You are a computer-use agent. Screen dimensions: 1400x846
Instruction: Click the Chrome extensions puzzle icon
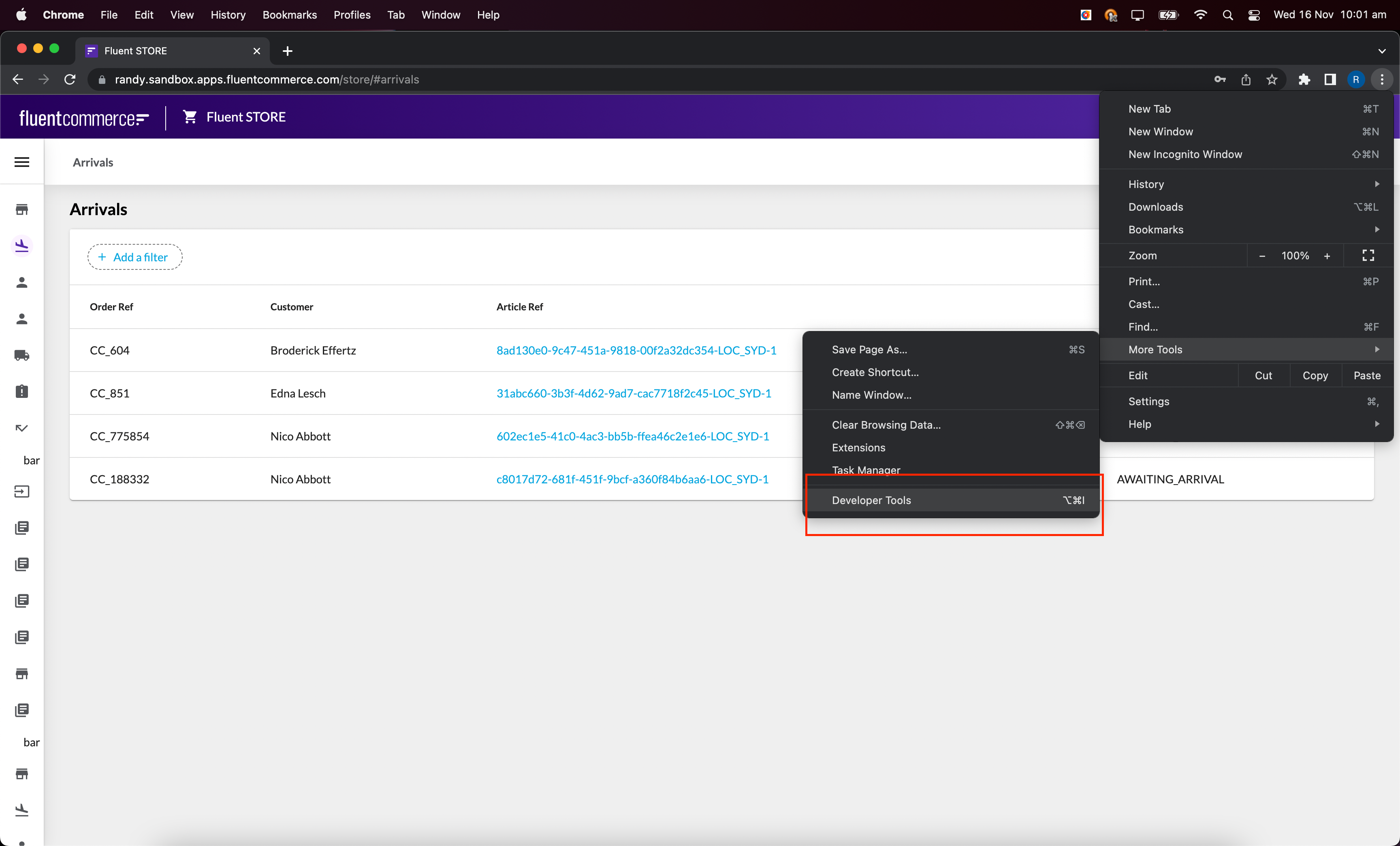point(1304,79)
